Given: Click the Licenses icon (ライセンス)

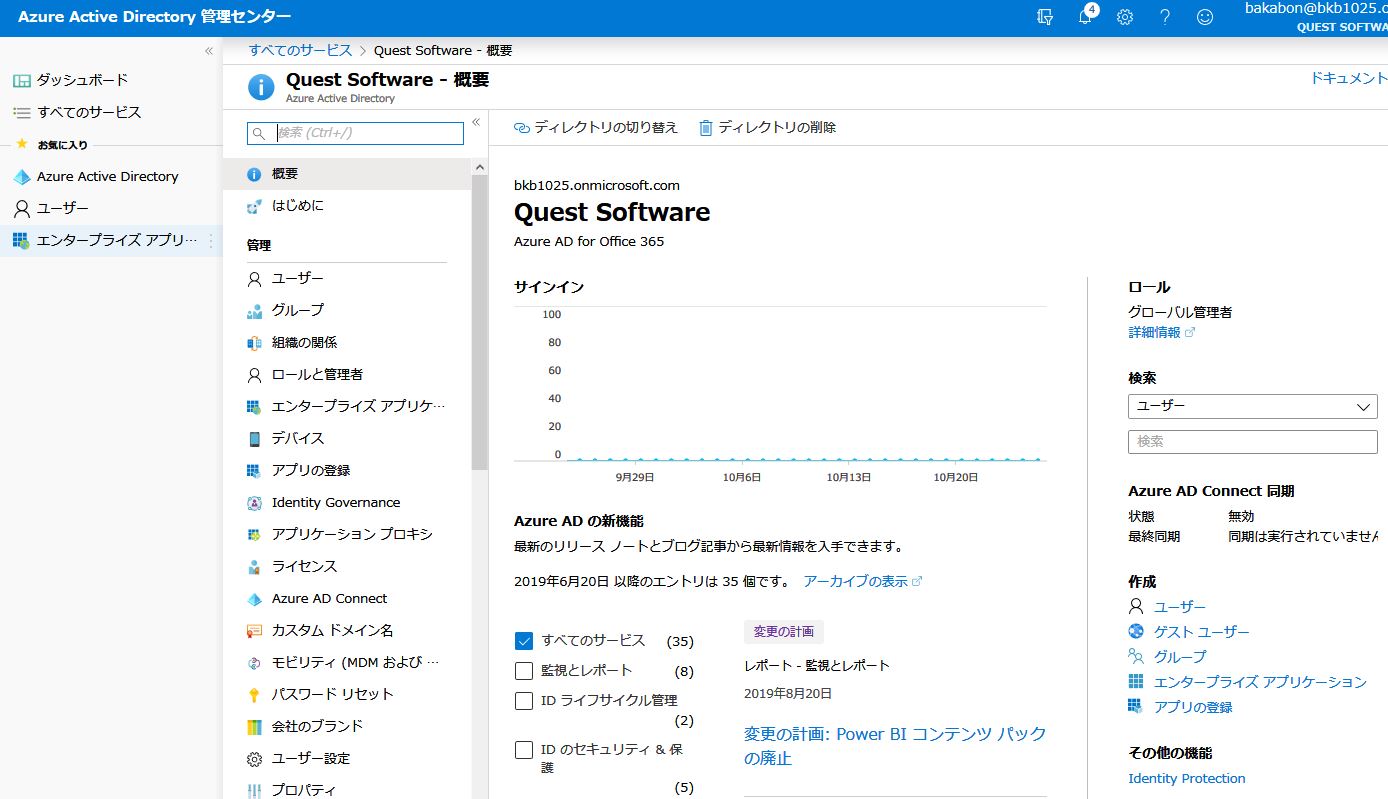Looking at the screenshot, I should click(254, 567).
